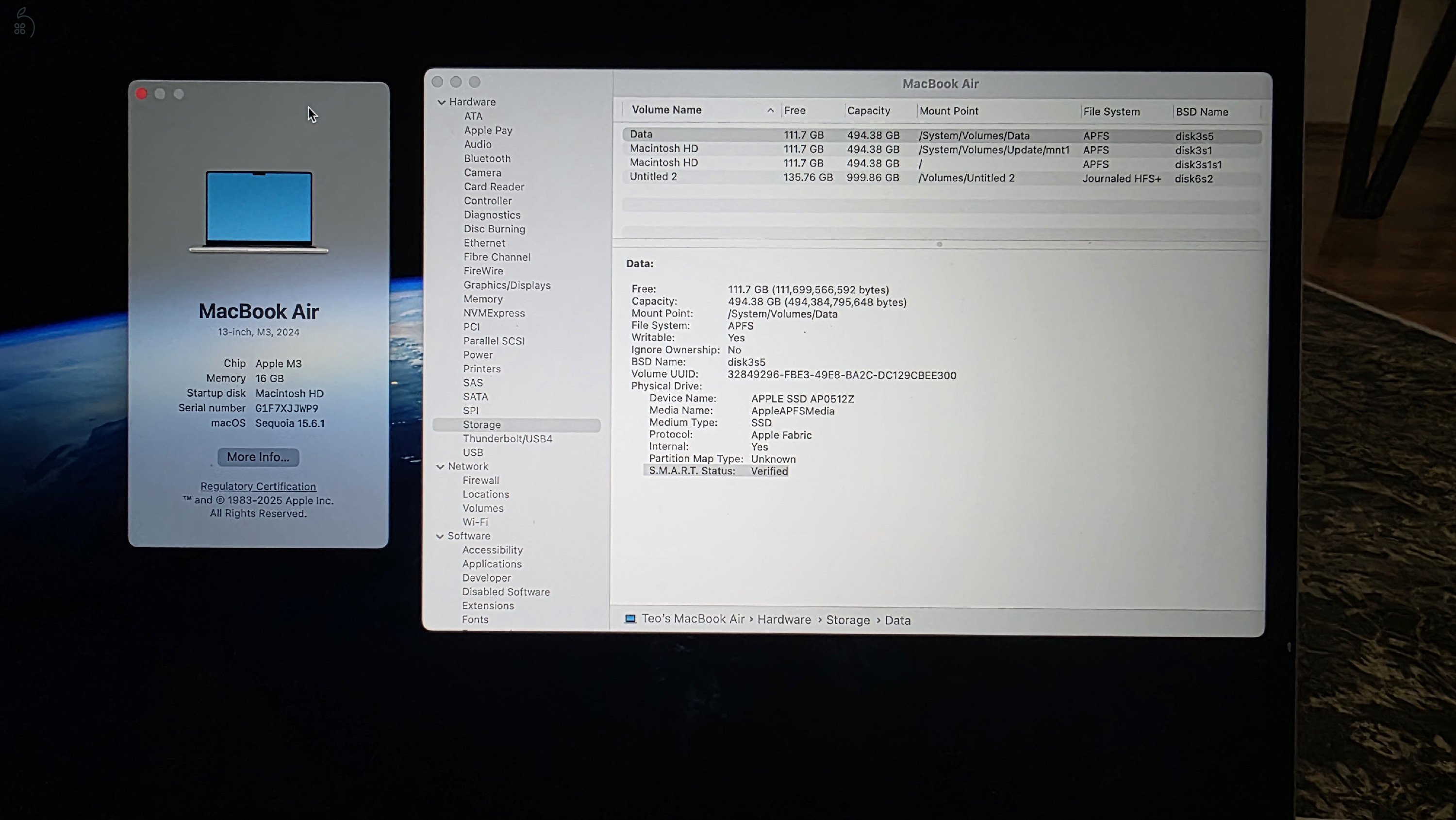Open the Regulatory Certification link
The image size is (1456, 820).
258,486
